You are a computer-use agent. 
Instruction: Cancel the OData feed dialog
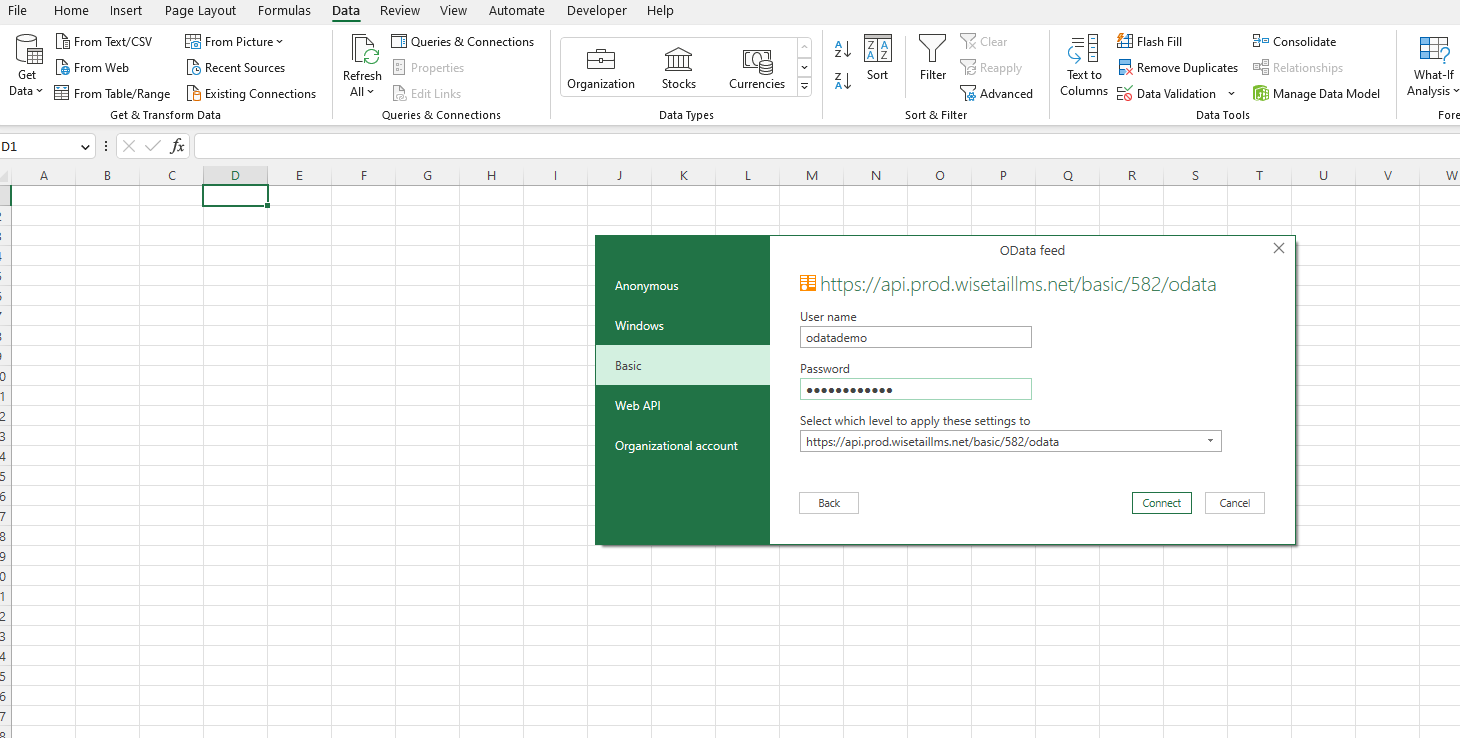pyautogui.click(x=1234, y=503)
